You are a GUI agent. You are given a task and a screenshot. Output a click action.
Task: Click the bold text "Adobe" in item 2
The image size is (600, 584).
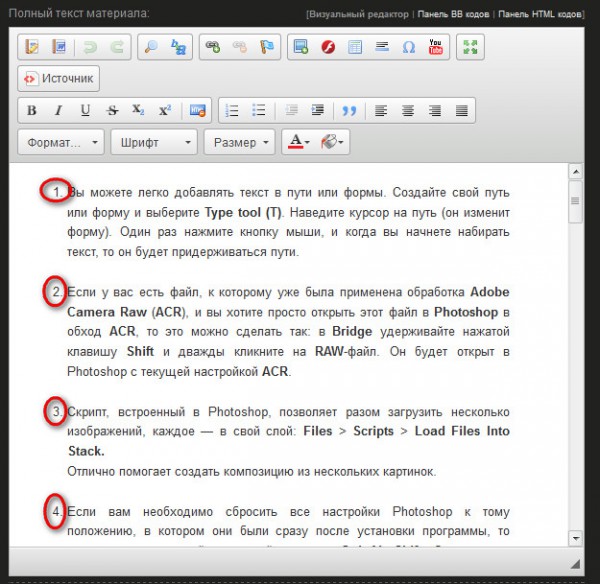[490, 292]
